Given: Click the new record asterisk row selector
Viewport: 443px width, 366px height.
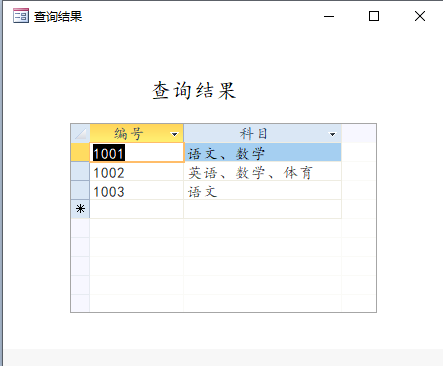Looking at the screenshot, I should [80, 209].
